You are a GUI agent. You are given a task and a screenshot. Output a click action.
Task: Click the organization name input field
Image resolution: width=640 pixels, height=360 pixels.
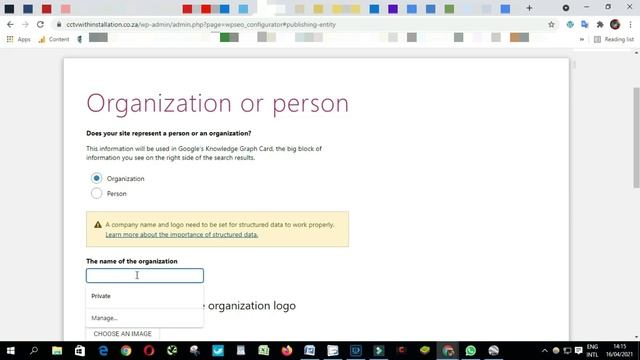pos(145,276)
